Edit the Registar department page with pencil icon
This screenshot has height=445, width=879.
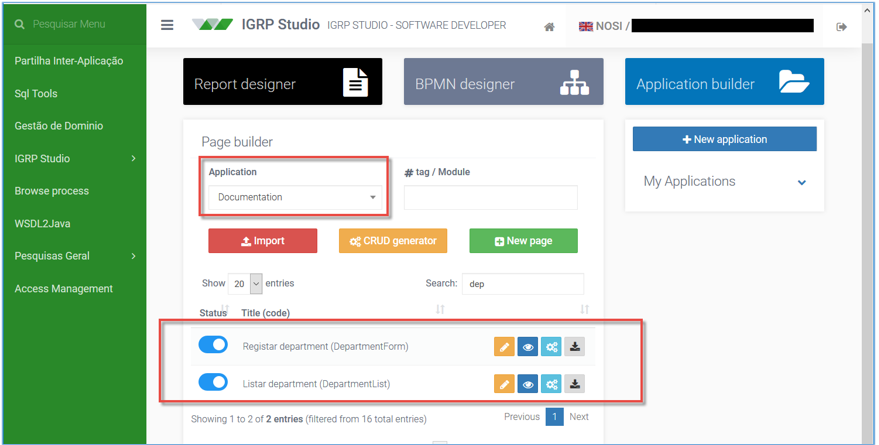[x=504, y=347]
